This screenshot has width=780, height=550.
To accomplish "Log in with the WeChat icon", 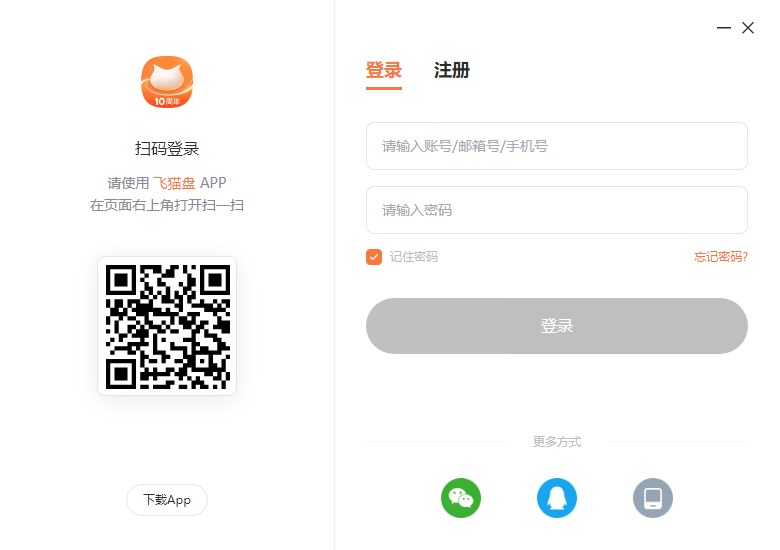I will tap(461, 498).
